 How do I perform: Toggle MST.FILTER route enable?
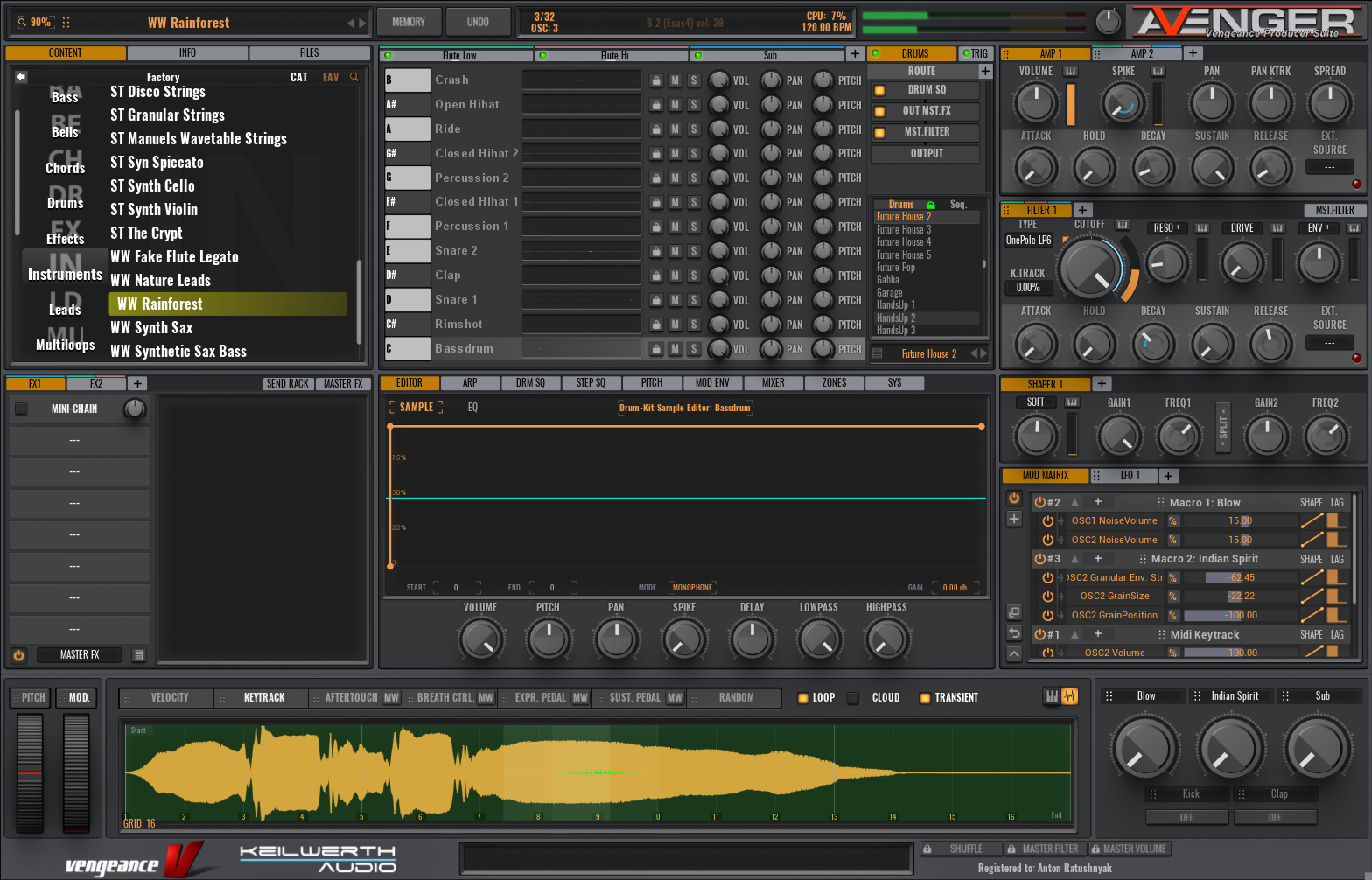point(879,132)
